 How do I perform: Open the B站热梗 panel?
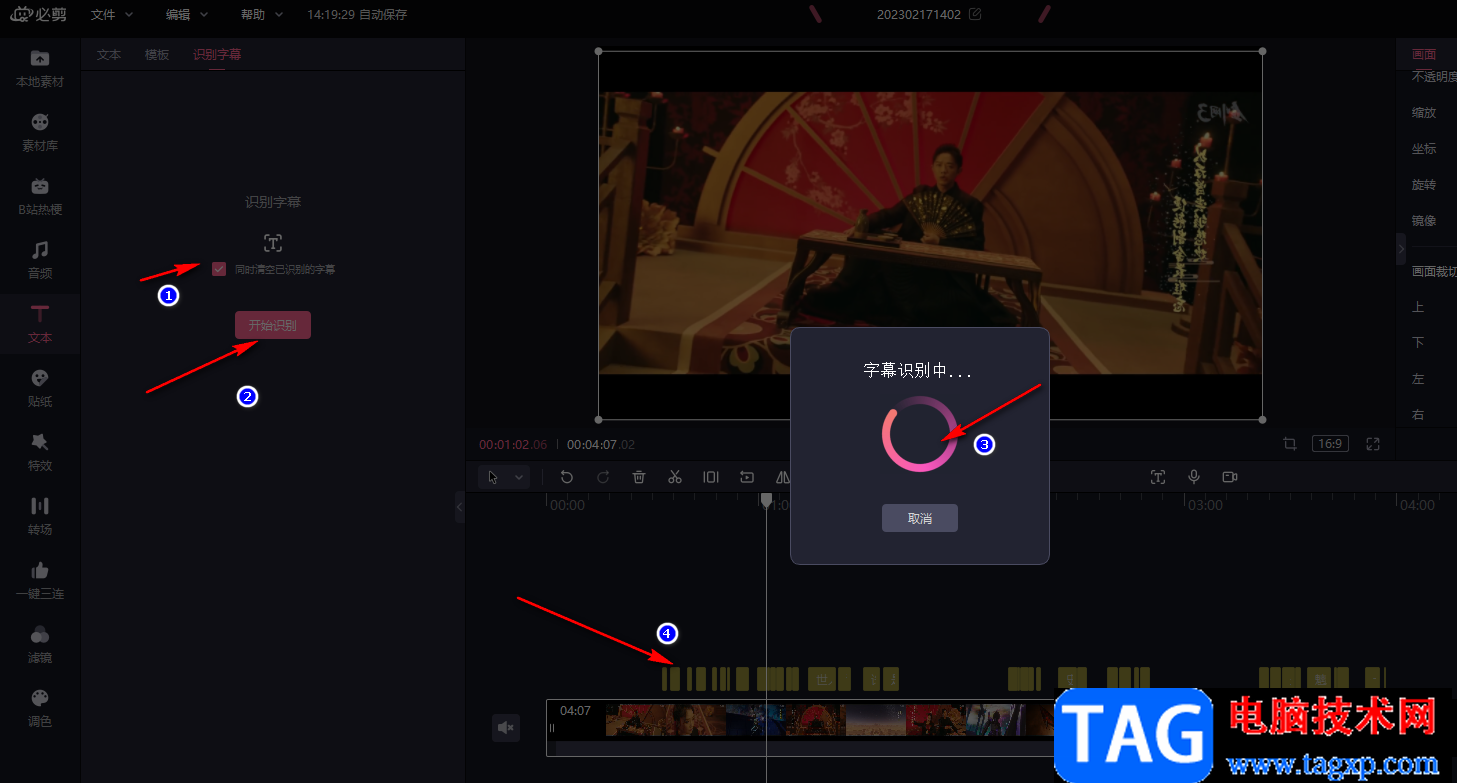click(x=40, y=196)
